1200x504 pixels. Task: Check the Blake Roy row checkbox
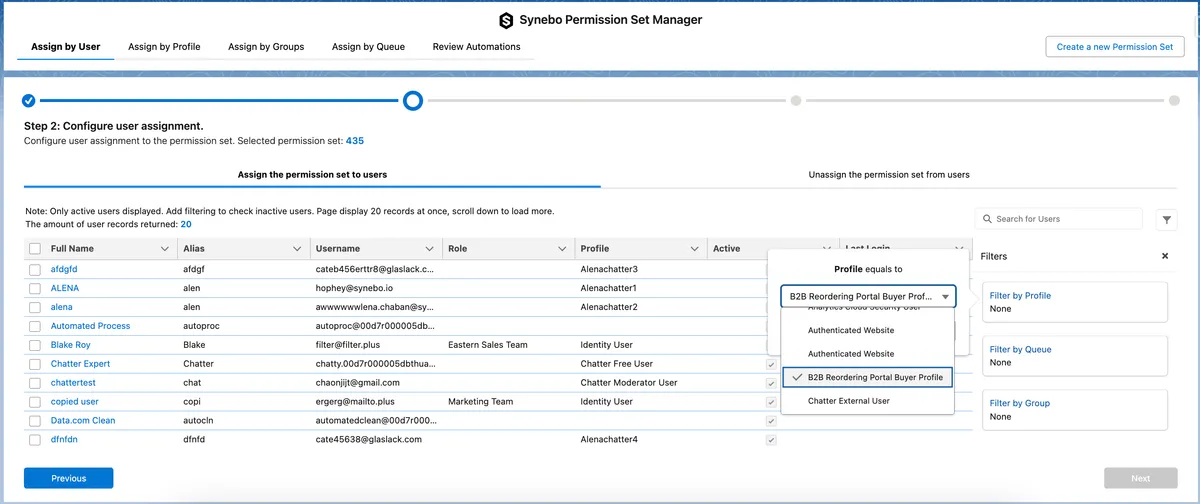click(x=35, y=345)
